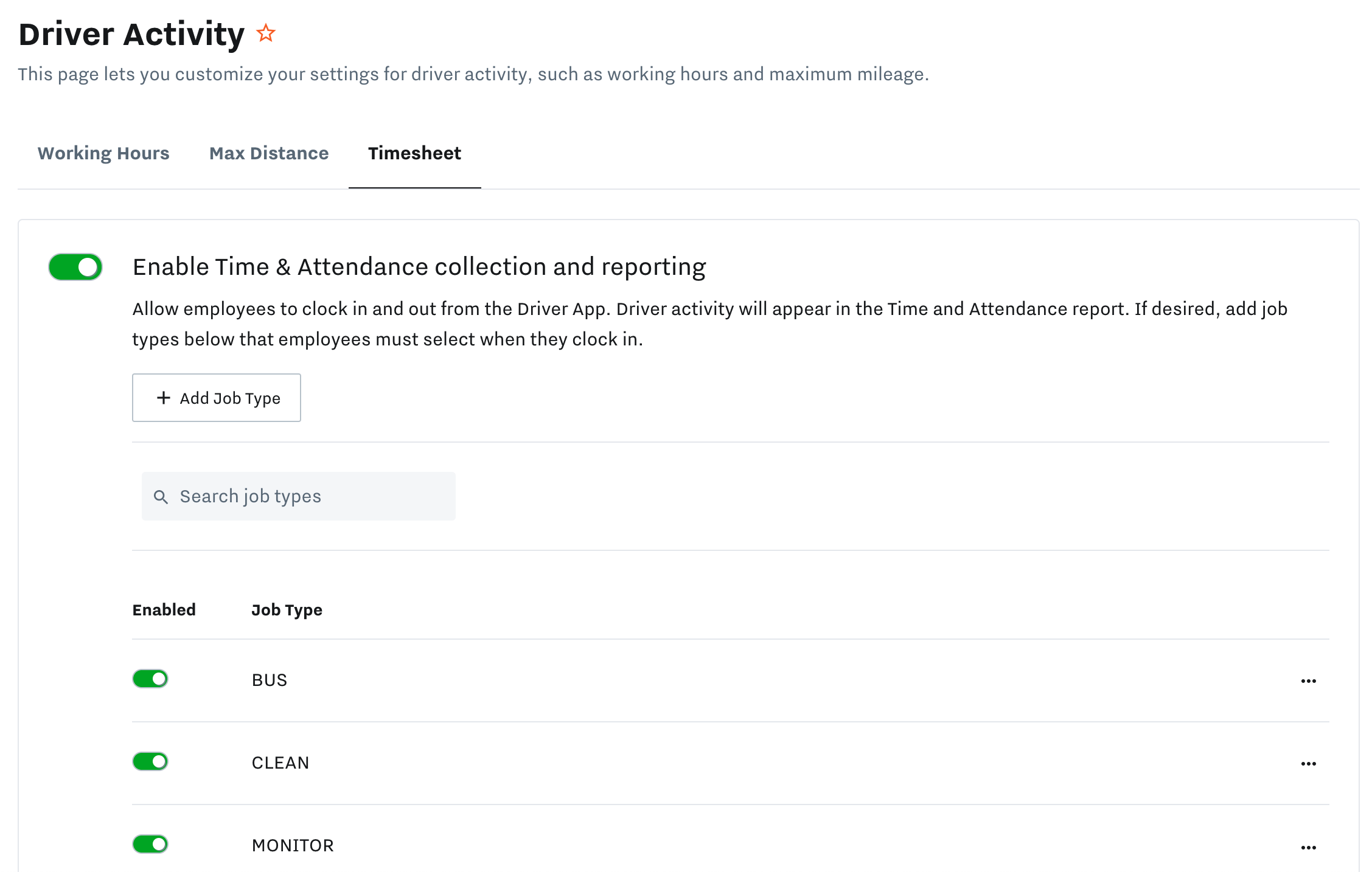Open the three-dot menu for MONITOR

[x=1308, y=847]
